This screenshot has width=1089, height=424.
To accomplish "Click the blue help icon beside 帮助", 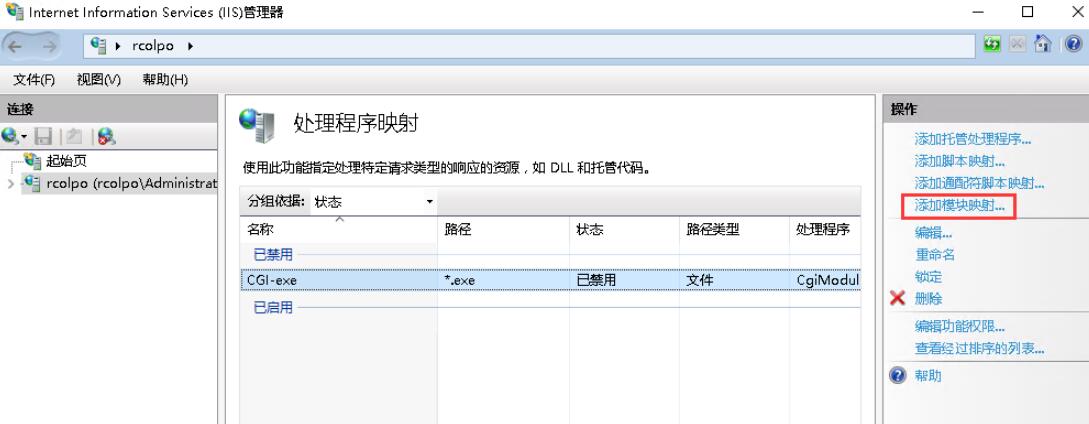I will point(898,376).
